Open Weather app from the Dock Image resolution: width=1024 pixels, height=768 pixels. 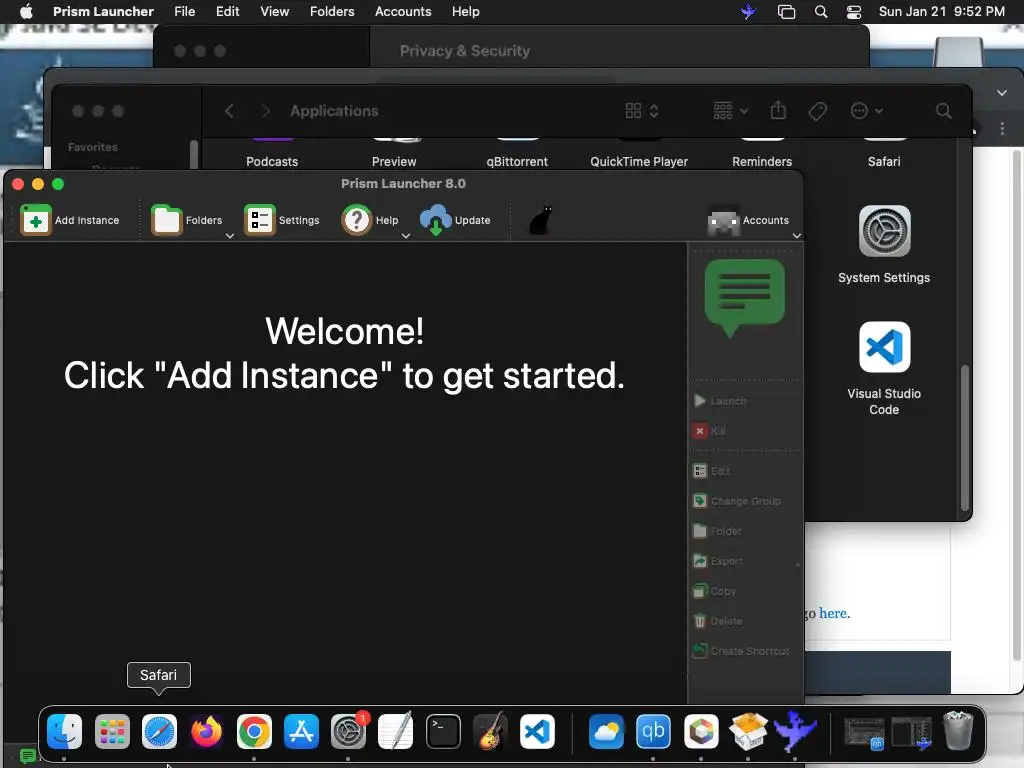(x=606, y=731)
